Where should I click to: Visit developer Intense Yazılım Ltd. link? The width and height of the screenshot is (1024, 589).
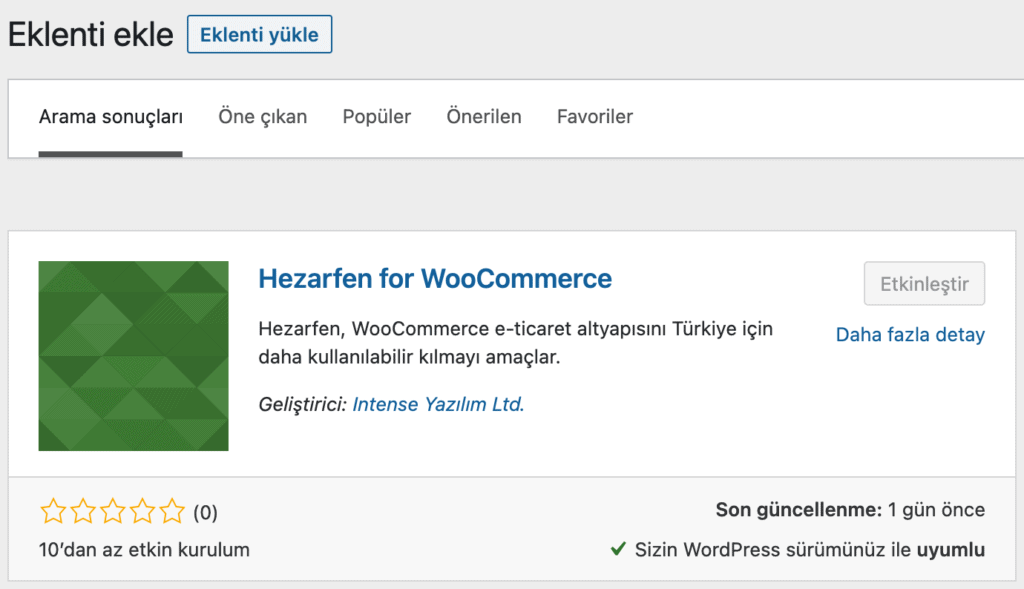point(438,404)
